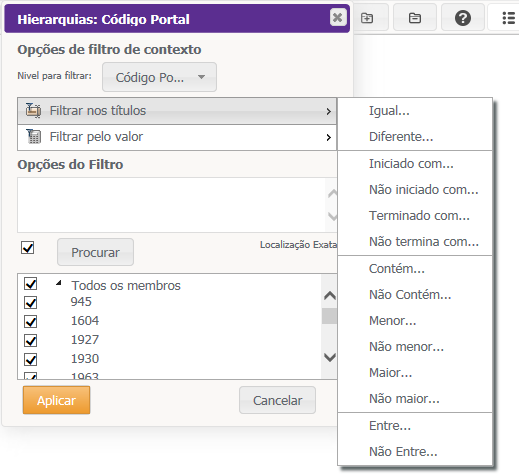This screenshot has width=519, height=475.
Task: Click the Cancelar button
Action: [277, 400]
